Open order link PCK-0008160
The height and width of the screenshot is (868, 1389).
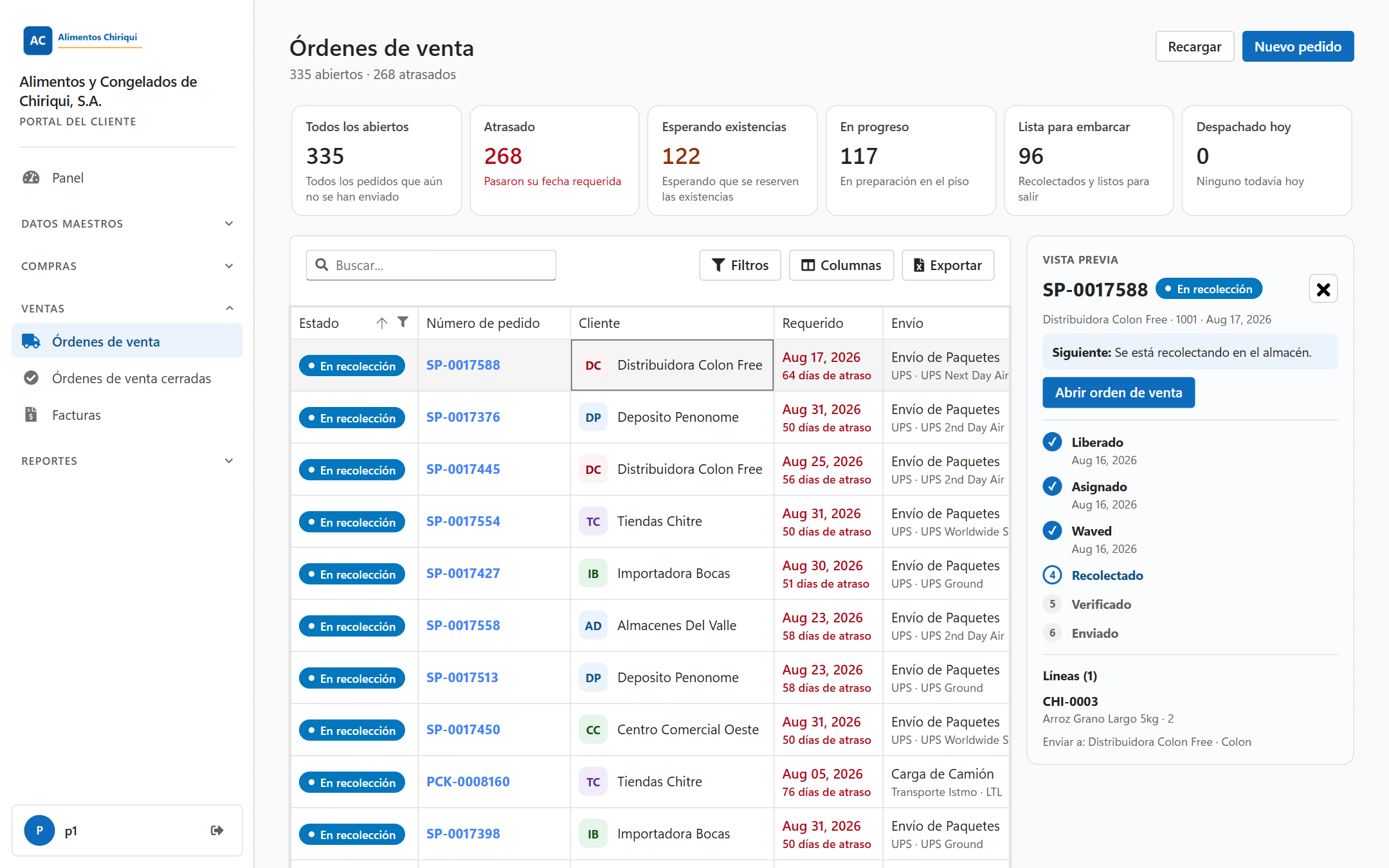tap(468, 782)
